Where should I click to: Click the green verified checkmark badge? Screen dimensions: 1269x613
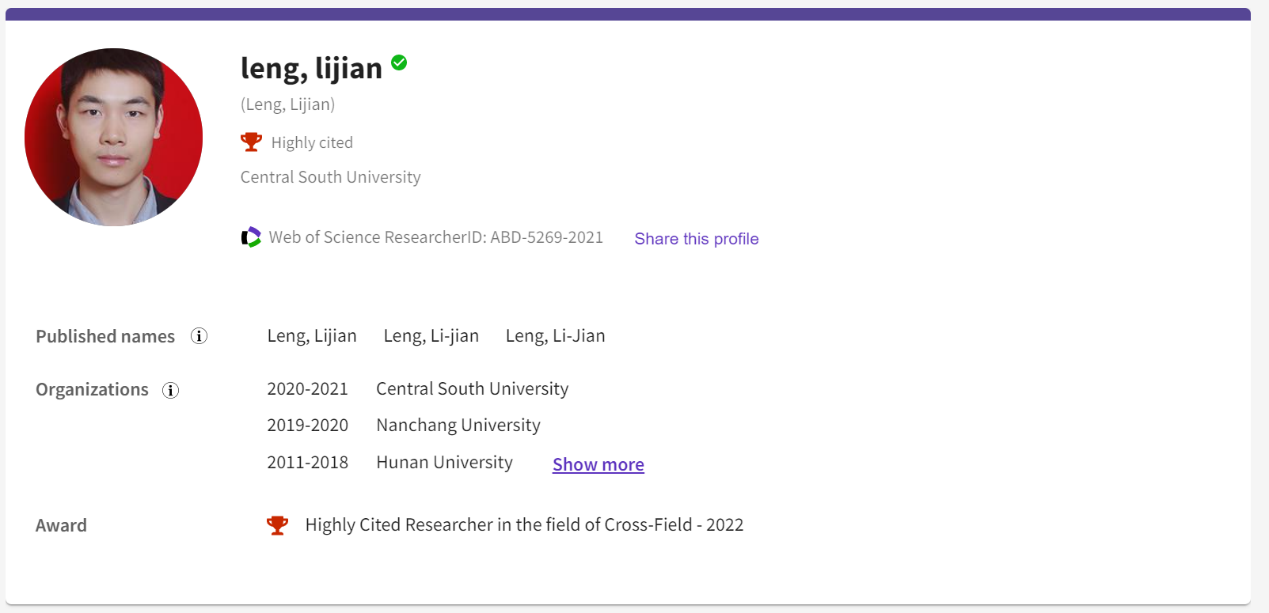tap(399, 63)
